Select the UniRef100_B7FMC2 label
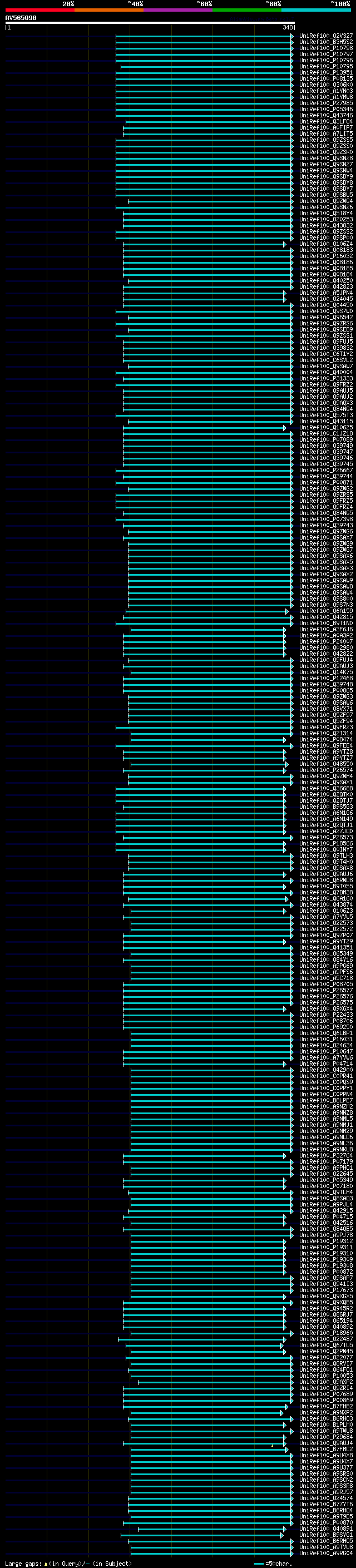This screenshot has width=356, height=1568. pyautogui.click(x=326, y=1449)
